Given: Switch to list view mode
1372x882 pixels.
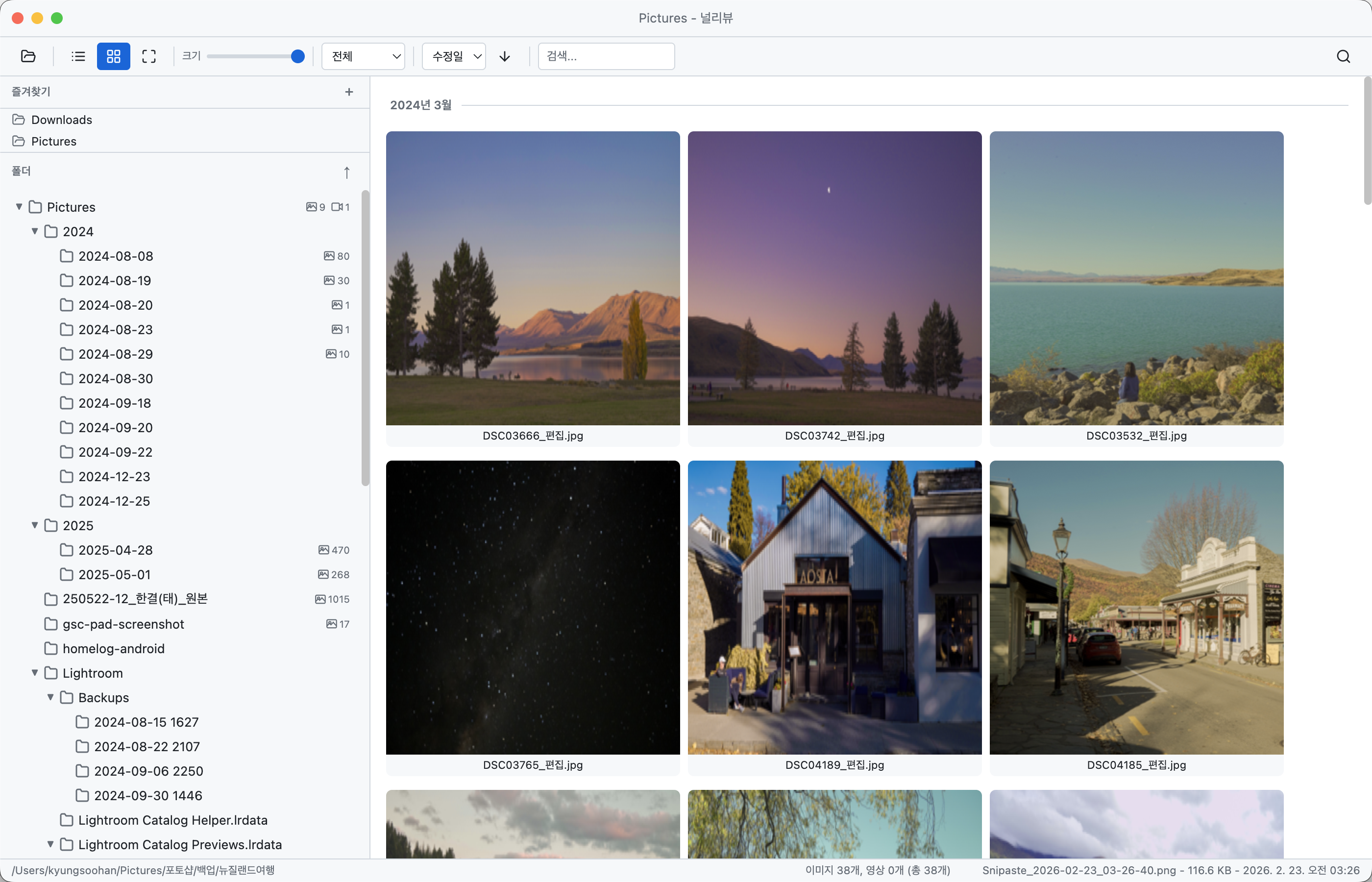Looking at the screenshot, I should 78,56.
